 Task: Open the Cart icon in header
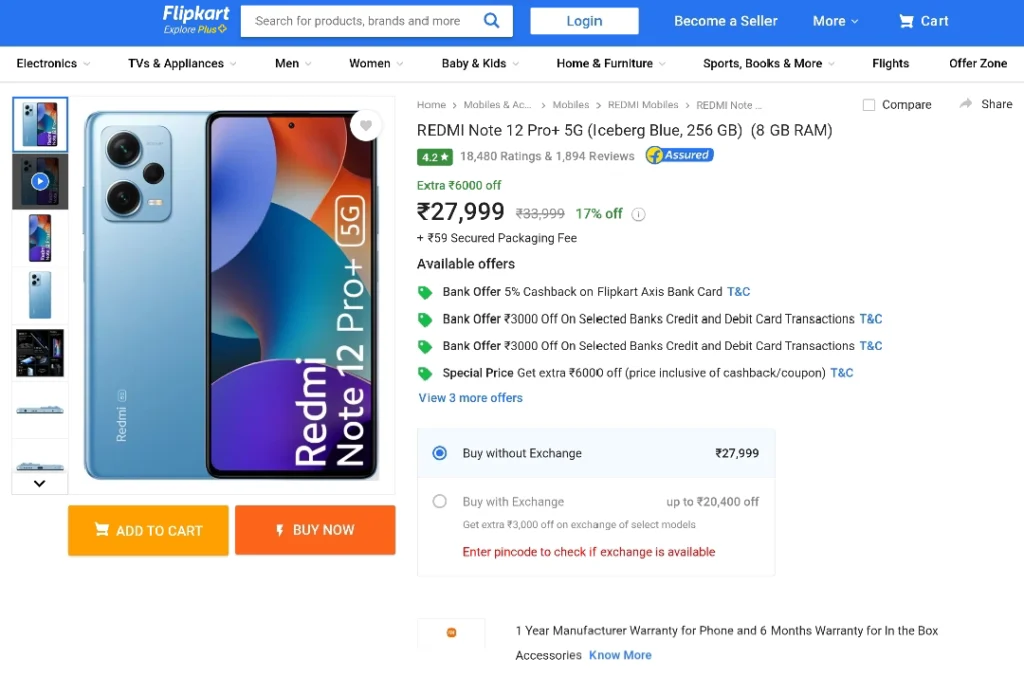(906, 22)
